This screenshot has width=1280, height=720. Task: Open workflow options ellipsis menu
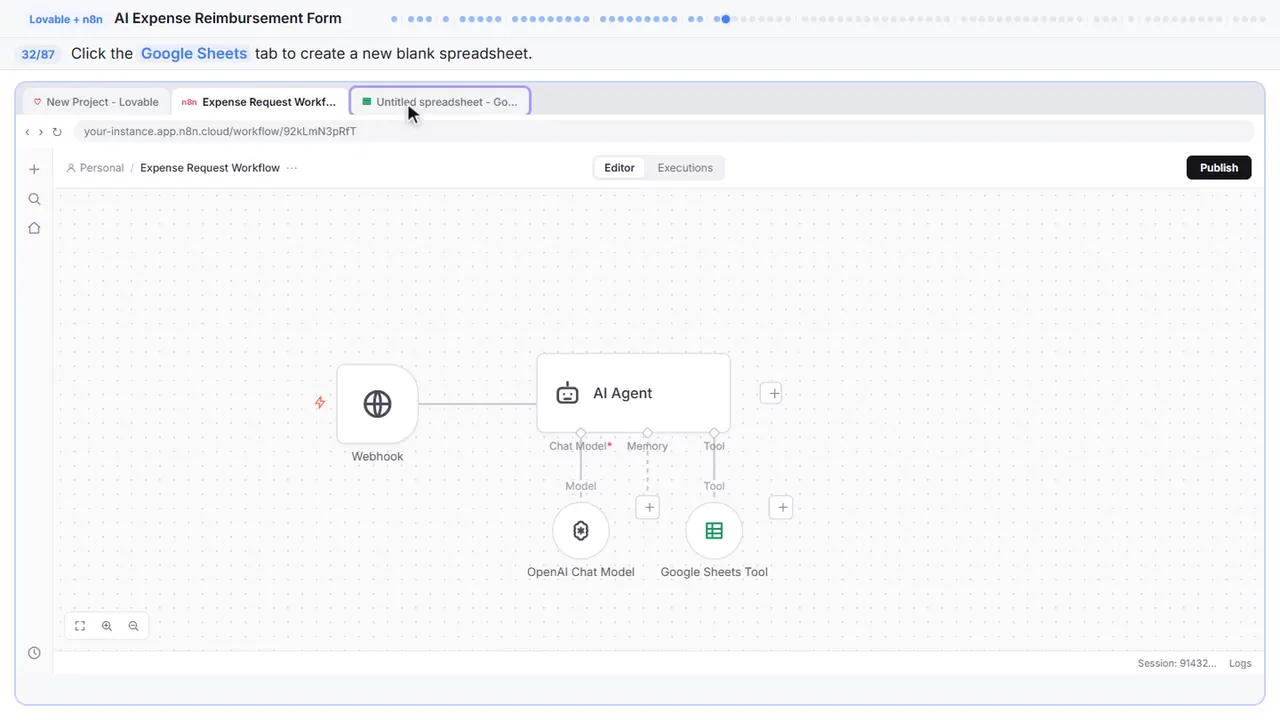tap(292, 168)
